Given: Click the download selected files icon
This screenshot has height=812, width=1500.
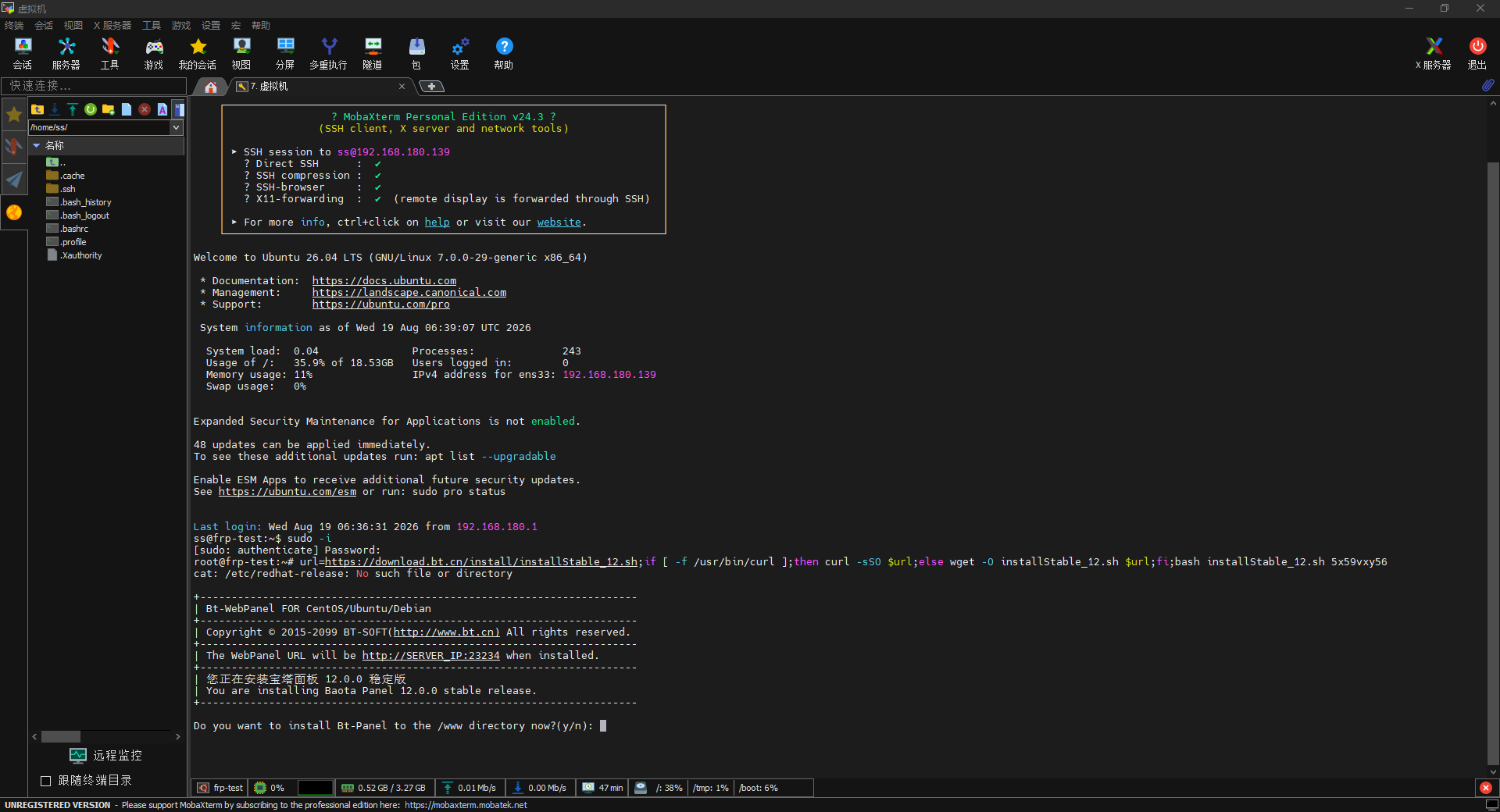Looking at the screenshot, I should [55, 109].
